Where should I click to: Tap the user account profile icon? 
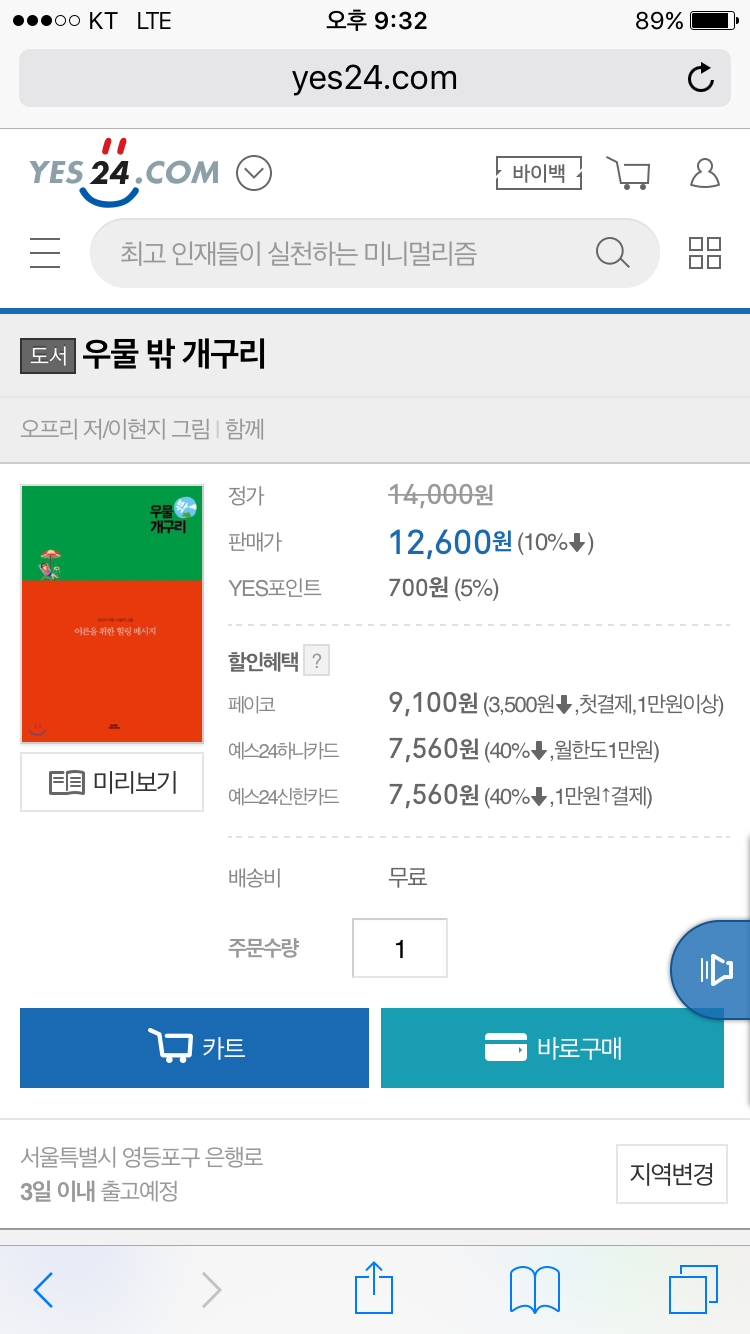(705, 173)
